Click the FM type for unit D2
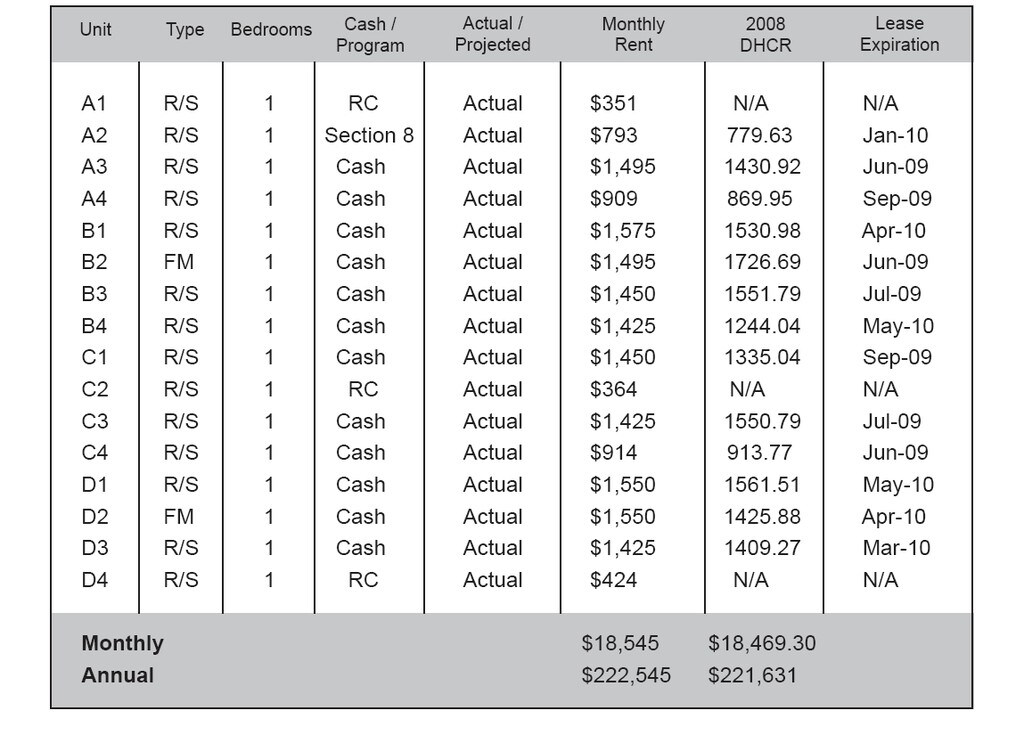The height and width of the screenshot is (735, 1024). (x=179, y=517)
